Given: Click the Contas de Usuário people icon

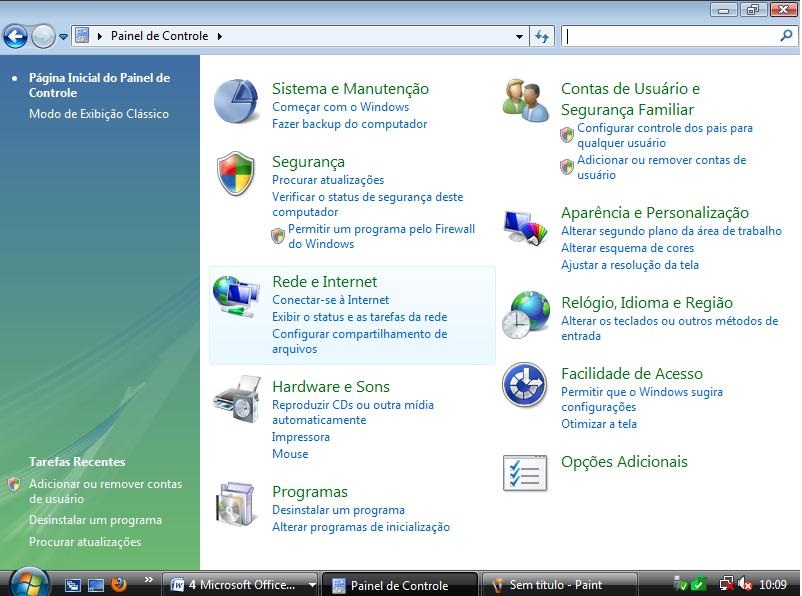Looking at the screenshot, I should [x=525, y=100].
